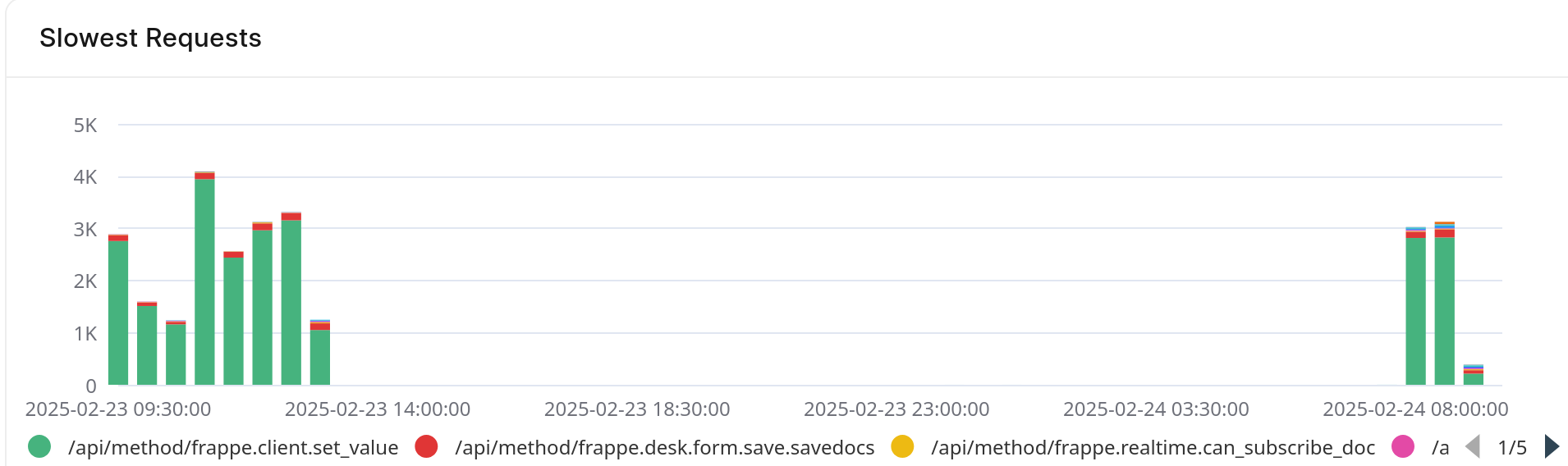This screenshot has height=466, width=1568.
Task: Click the 5K y-axis label
Action: pyautogui.click(x=85, y=126)
